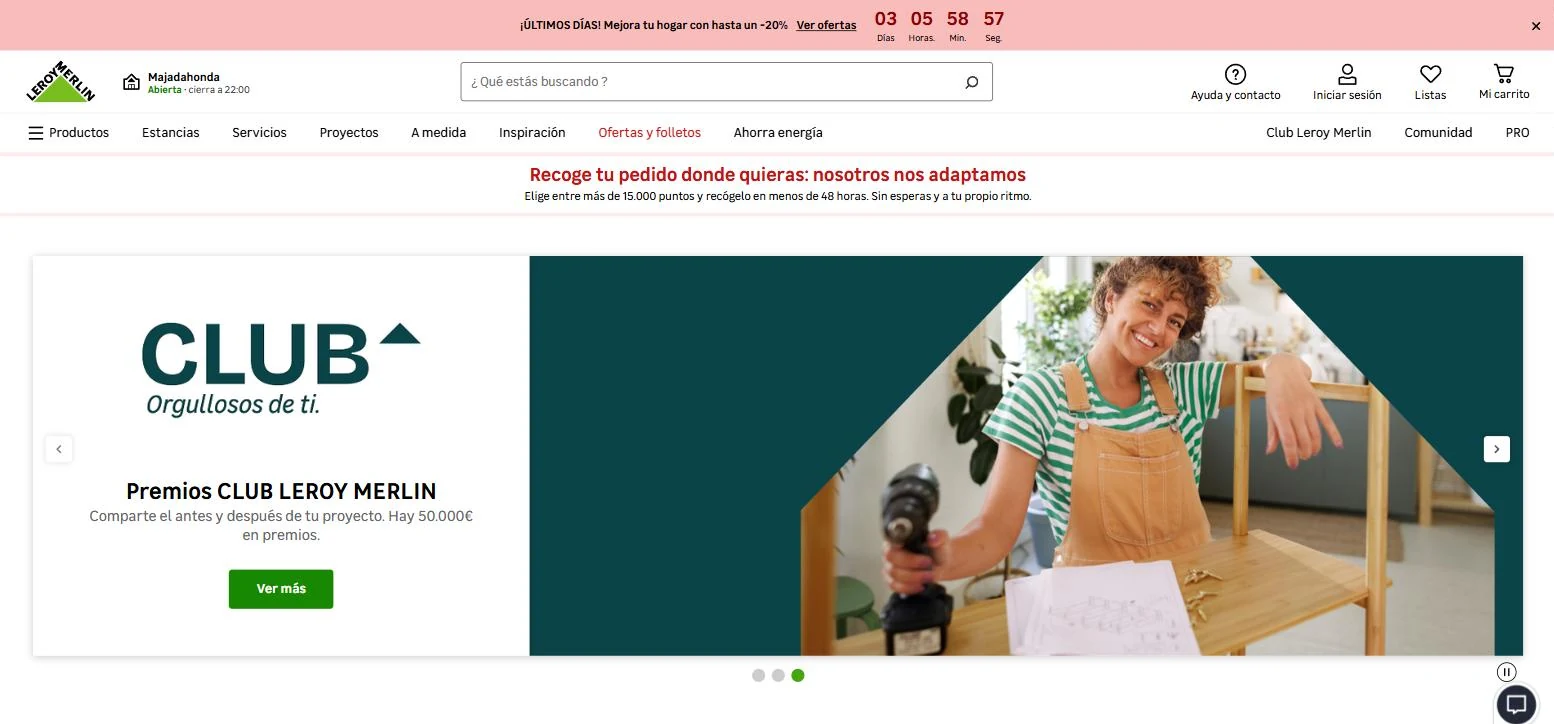Image resolution: width=1554 pixels, height=724 pixels.
Task: Click the Recoge tu pedido donde quieras banner
Action: 777,183
